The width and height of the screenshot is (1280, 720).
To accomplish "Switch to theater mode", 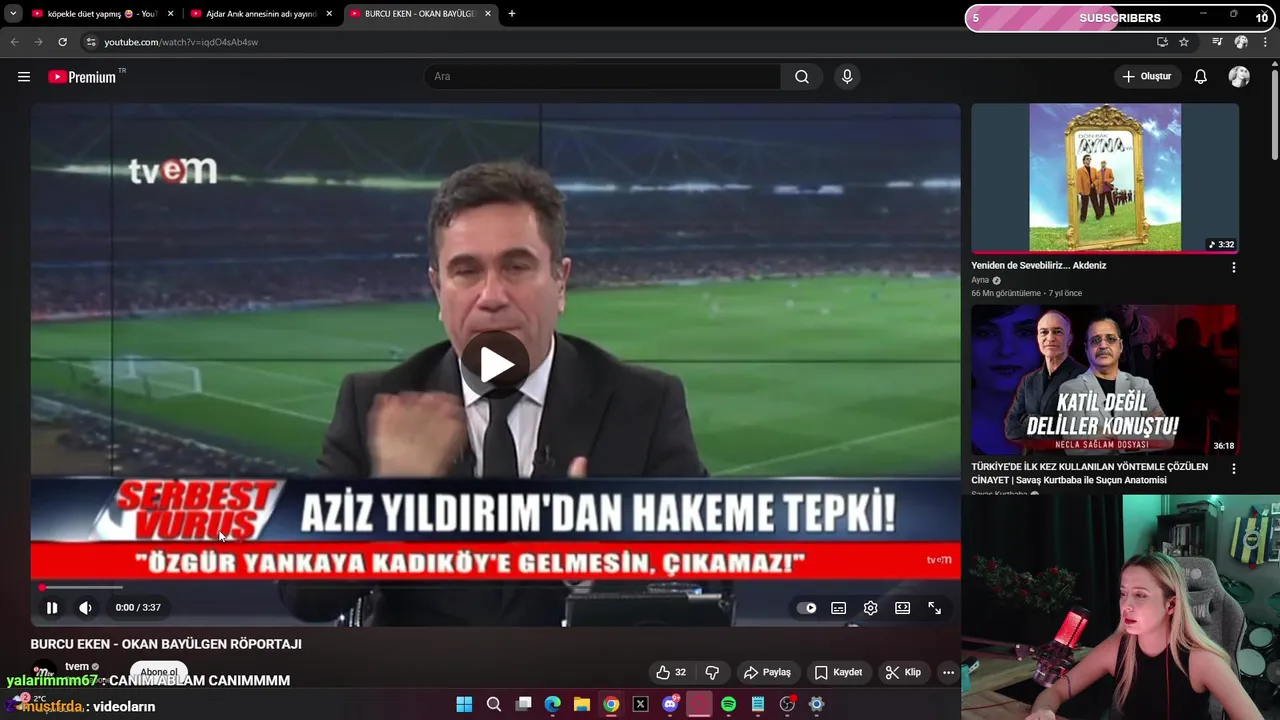I will (903, 608).
